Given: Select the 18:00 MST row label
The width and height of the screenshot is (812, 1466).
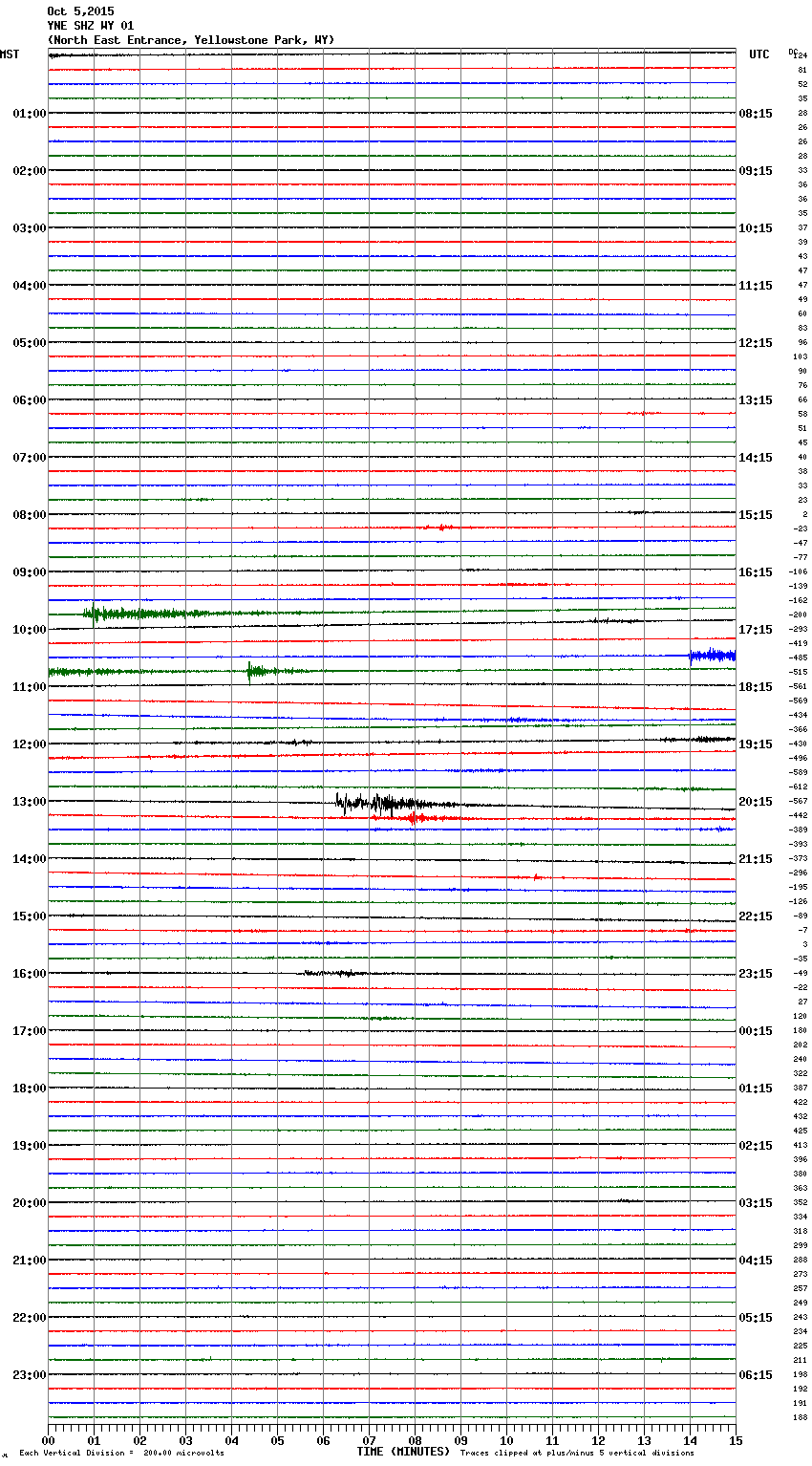Looking at the screenshot, I should [x=30, y=1089].
